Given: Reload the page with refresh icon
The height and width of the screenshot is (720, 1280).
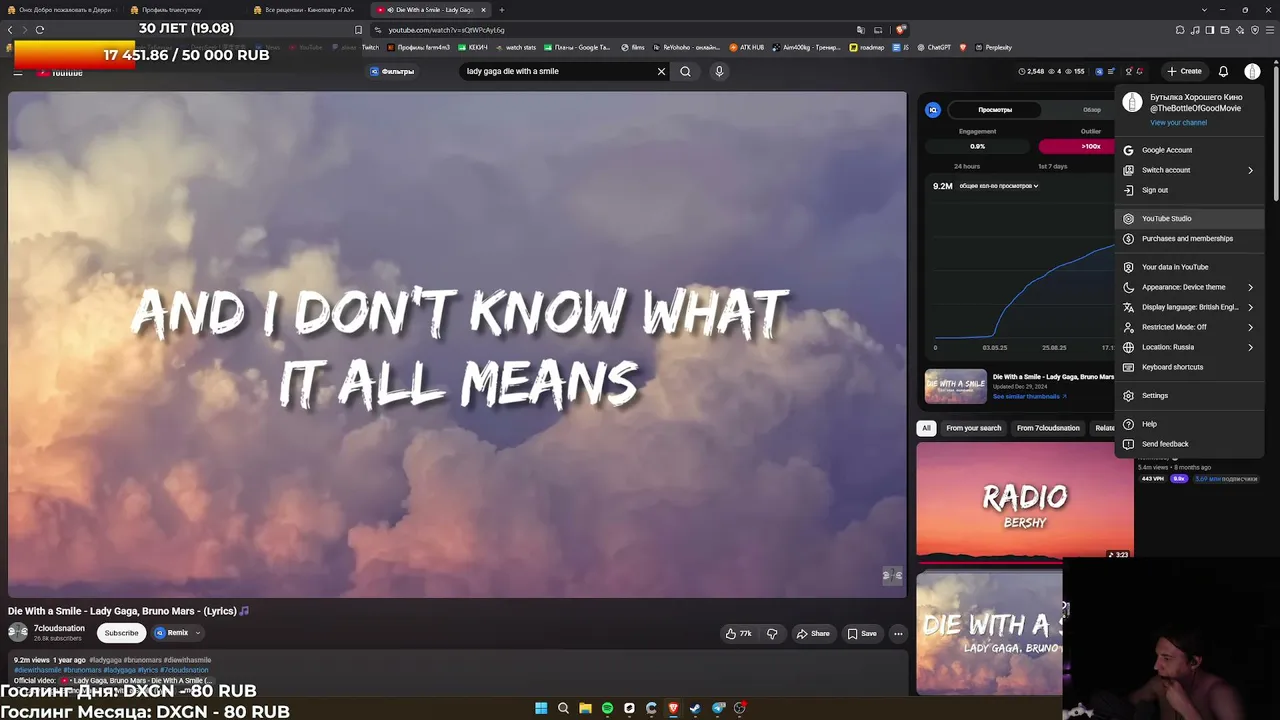Looking at the screenshot, I should tap(40, 30).
